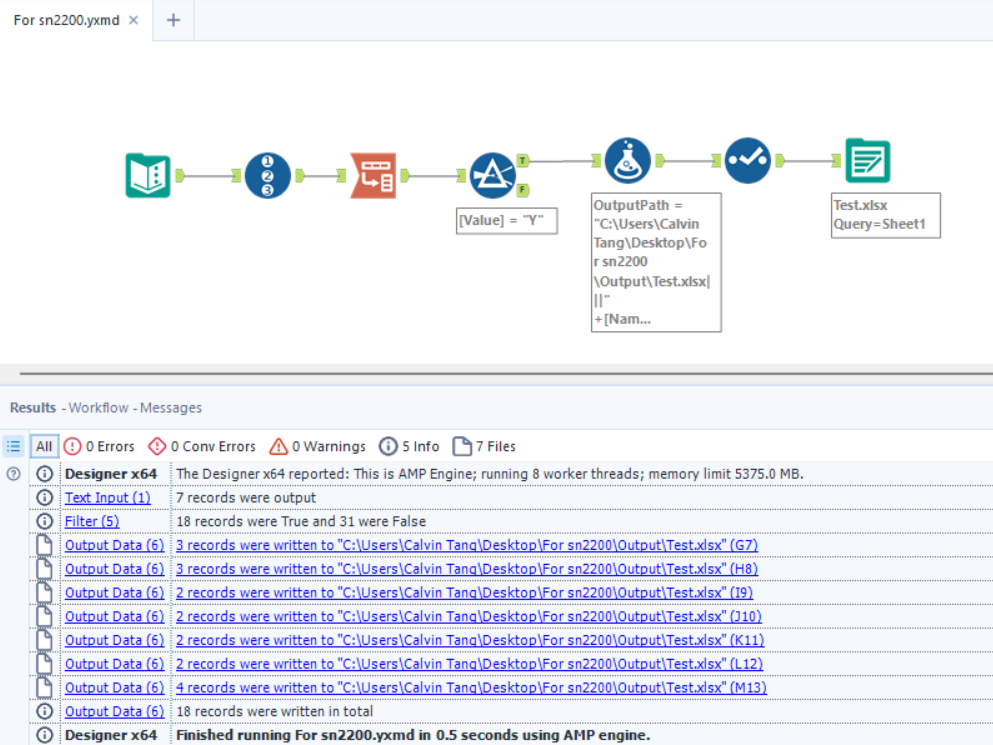Filter results to 0 Errors
This screenshot has width=993, height=745.
[x=99, y=446]
